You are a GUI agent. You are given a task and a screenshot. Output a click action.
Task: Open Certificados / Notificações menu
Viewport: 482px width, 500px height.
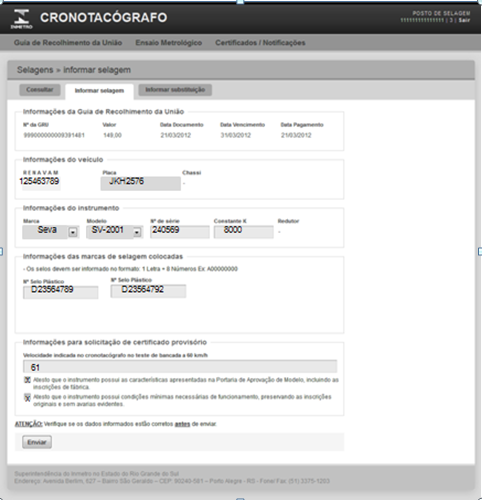tap(260, 43)
